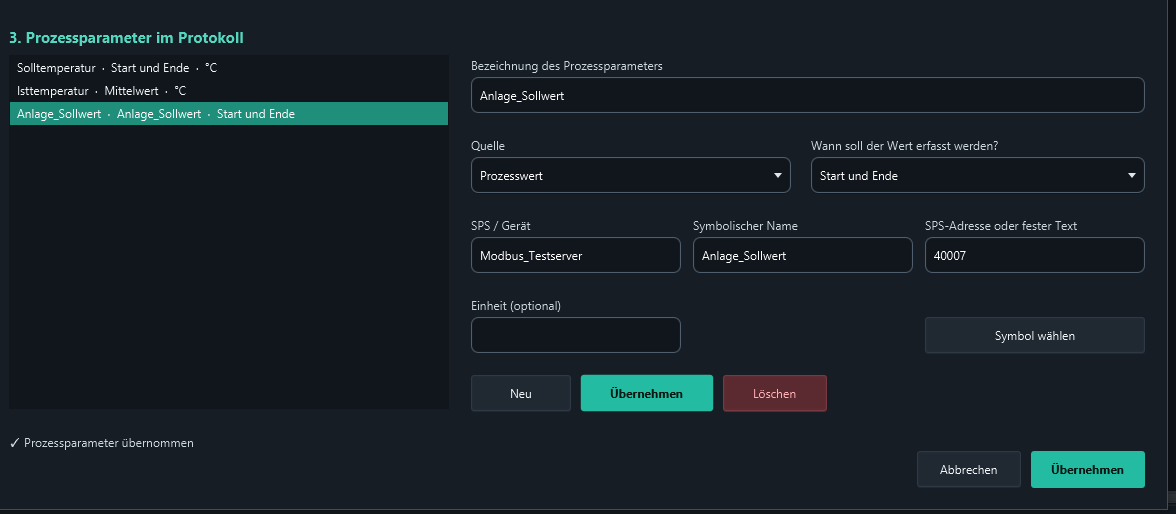Select the highlighted Anlage_Sollwert list entry

[229, 114]
